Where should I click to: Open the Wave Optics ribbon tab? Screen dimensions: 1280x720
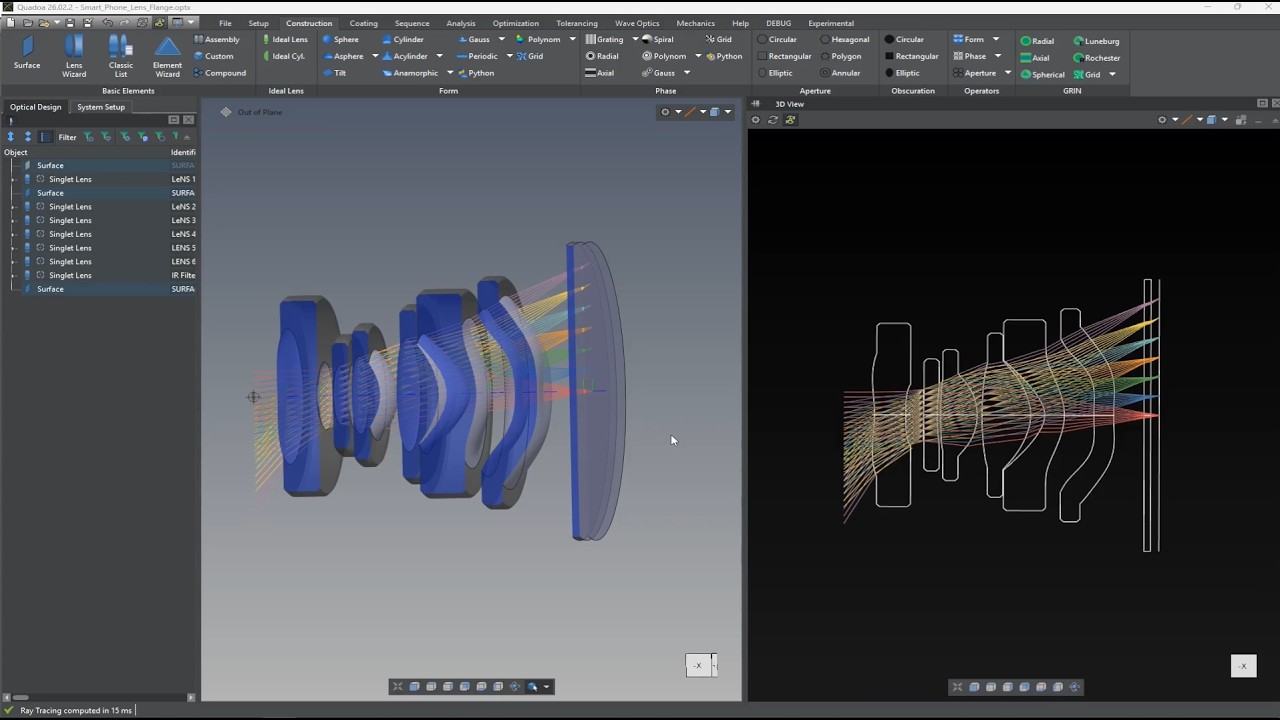coord(637,23)
